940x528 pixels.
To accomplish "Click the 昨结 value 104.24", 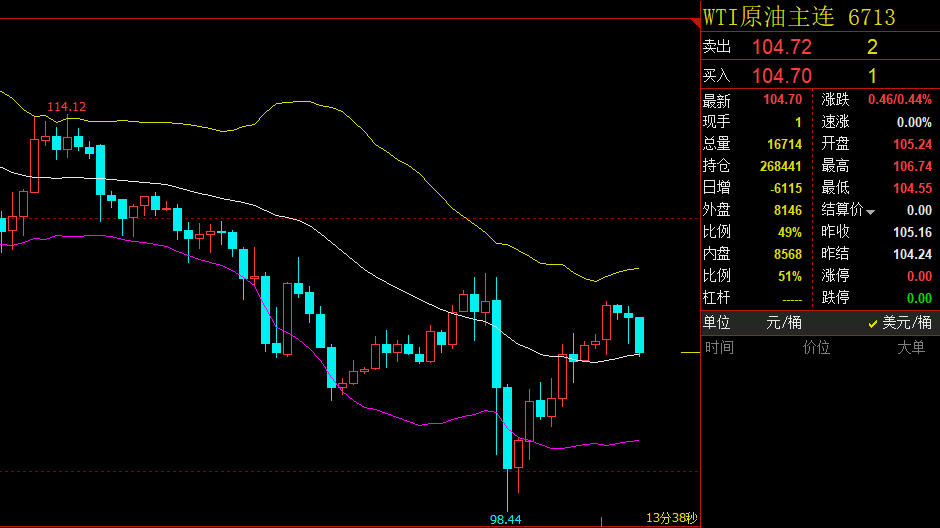I will coord(912,254).
